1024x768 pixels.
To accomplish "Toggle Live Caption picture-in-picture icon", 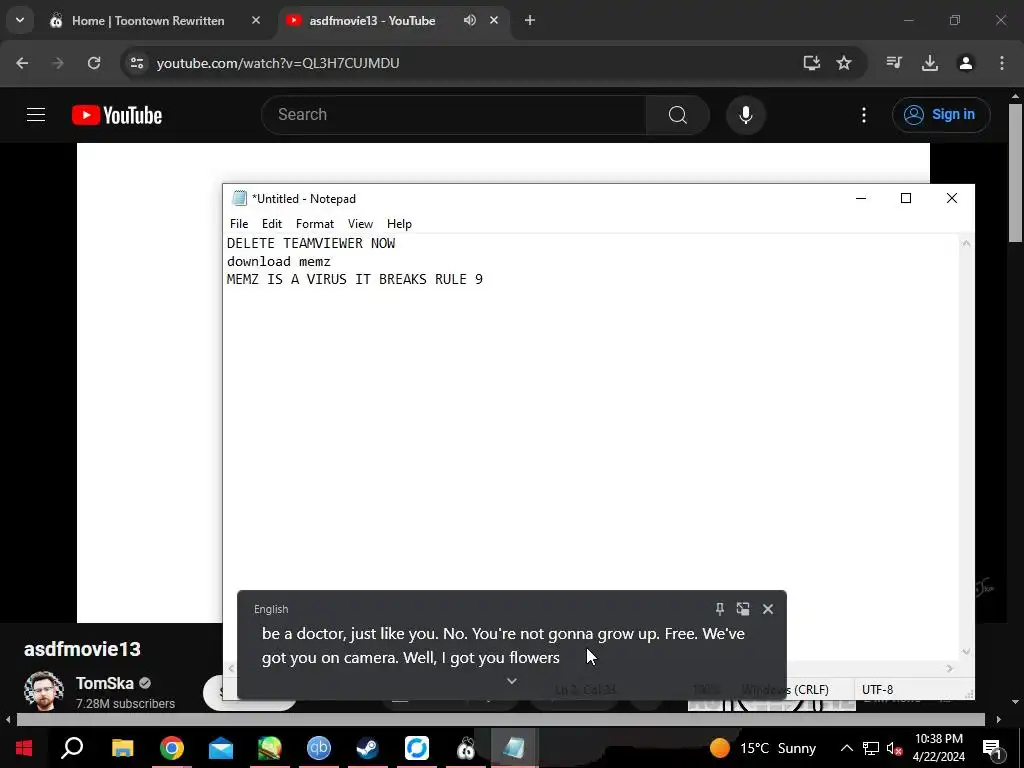I will (743, 609).
